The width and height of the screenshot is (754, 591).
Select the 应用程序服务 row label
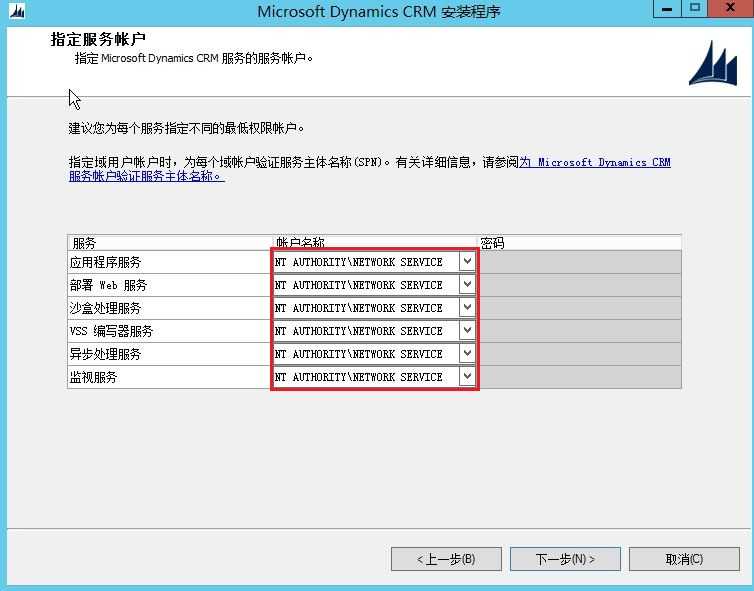pos(105,262)
